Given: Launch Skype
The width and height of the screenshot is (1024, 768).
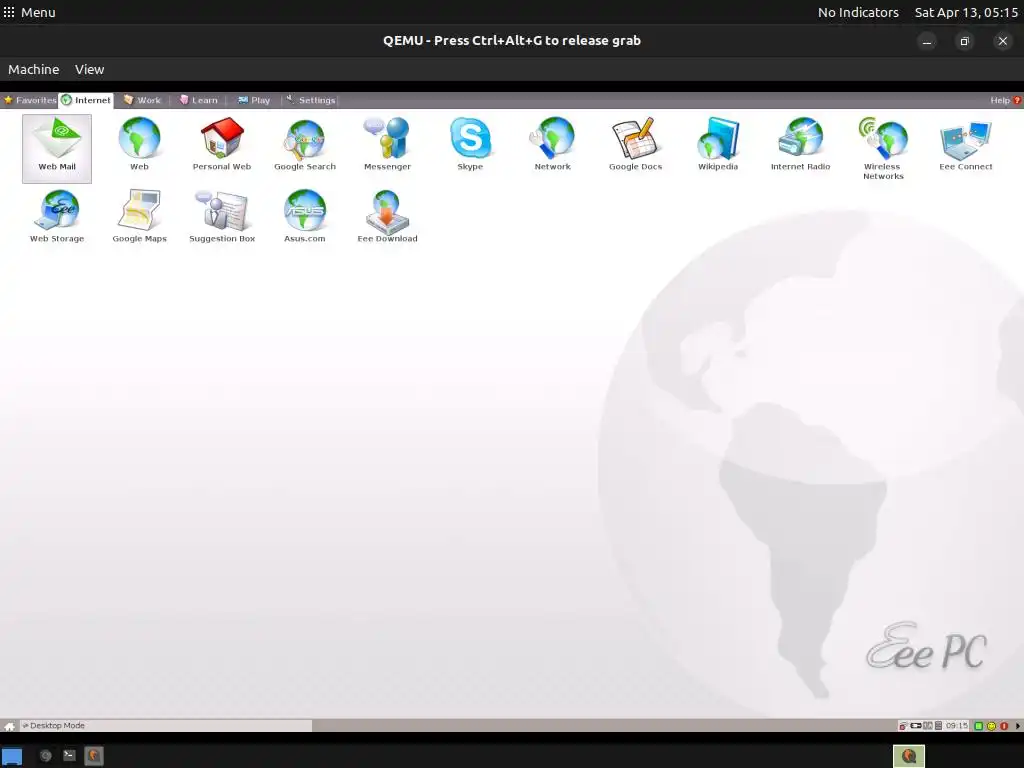Looking at the screenshot, I should (x=470, y=144).
